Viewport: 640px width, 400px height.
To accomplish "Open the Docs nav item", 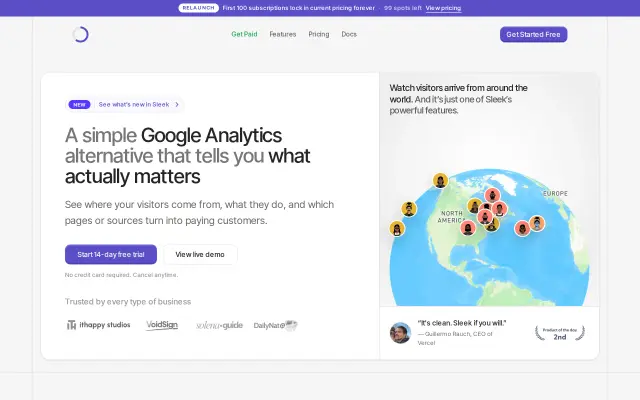I will [x=349, y=34].
